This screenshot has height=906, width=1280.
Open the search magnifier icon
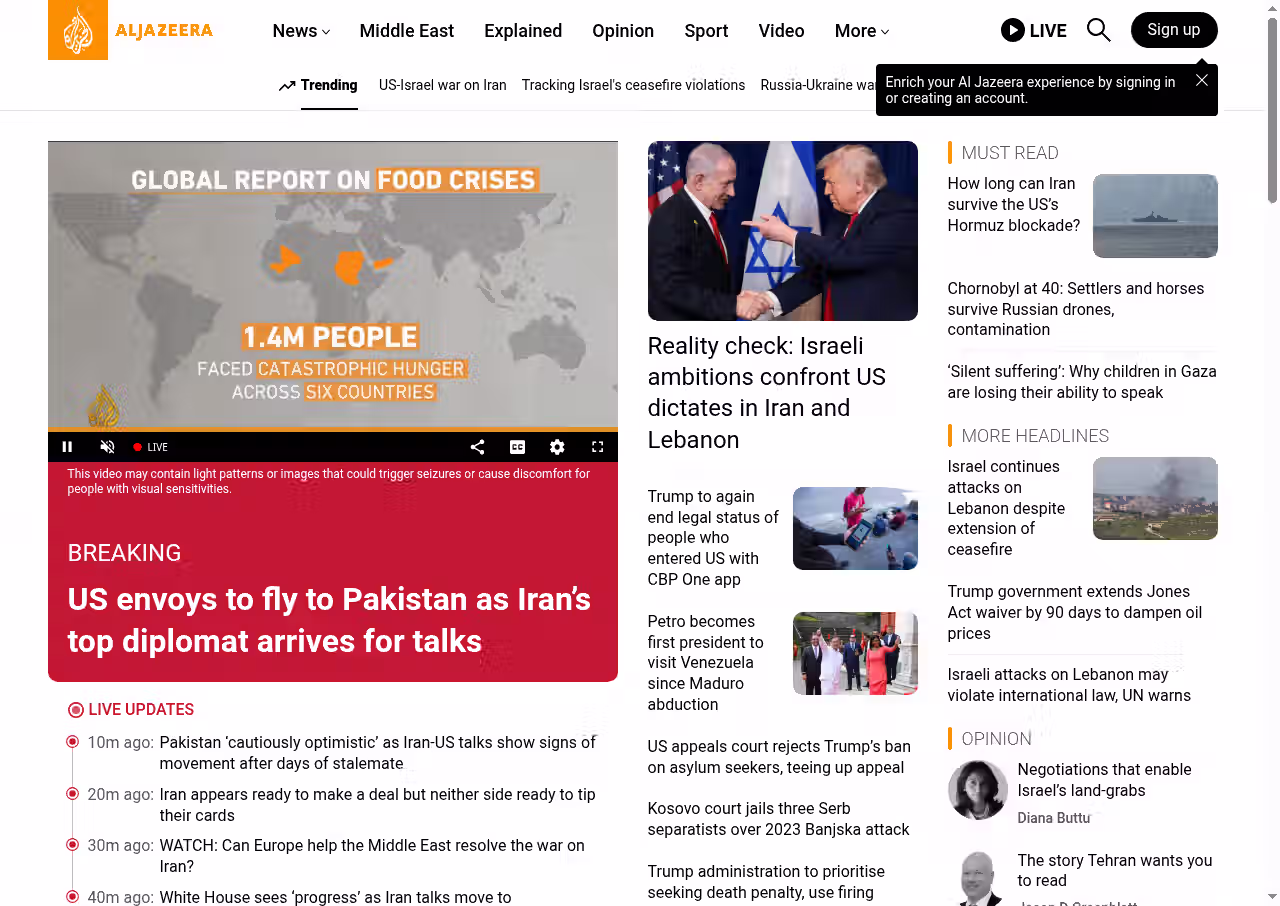pyautogui.click(x=1098, y=30)
